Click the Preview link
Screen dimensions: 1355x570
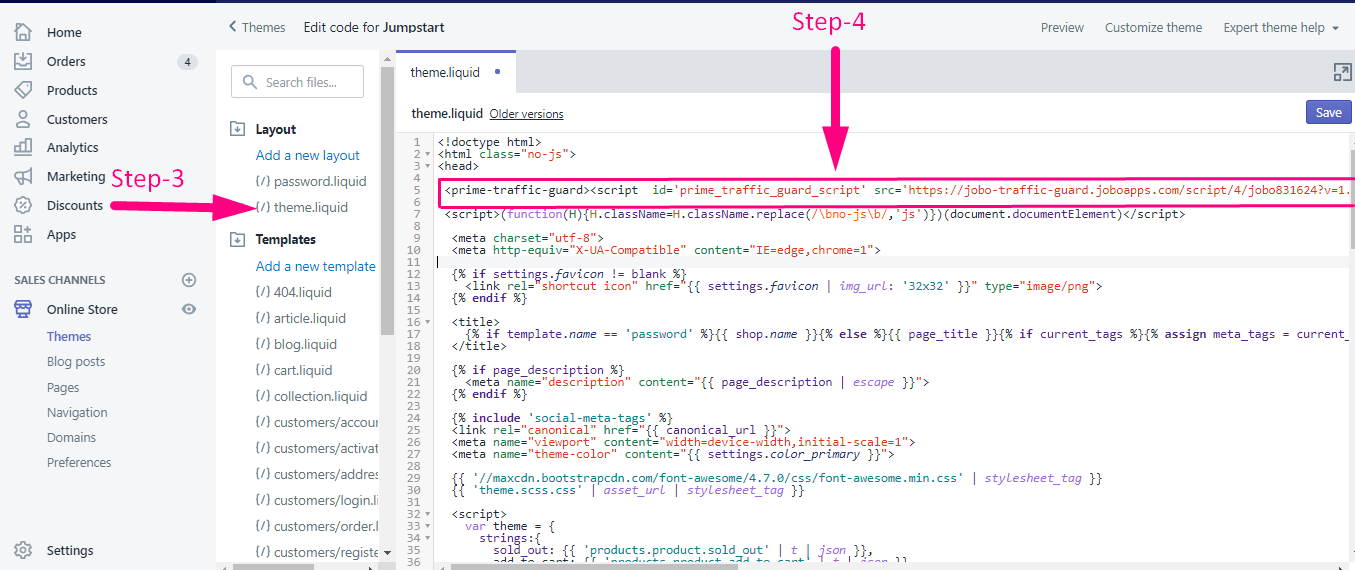pos(1062,27)
